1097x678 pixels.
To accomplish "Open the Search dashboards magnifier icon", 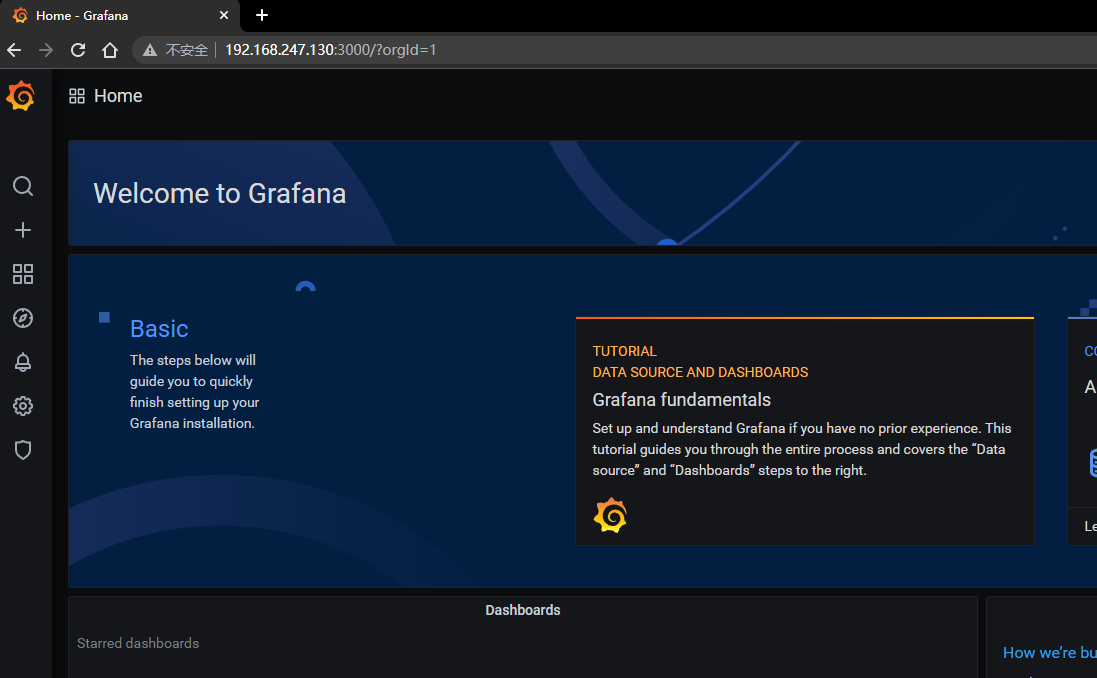I will coord(23,186).
